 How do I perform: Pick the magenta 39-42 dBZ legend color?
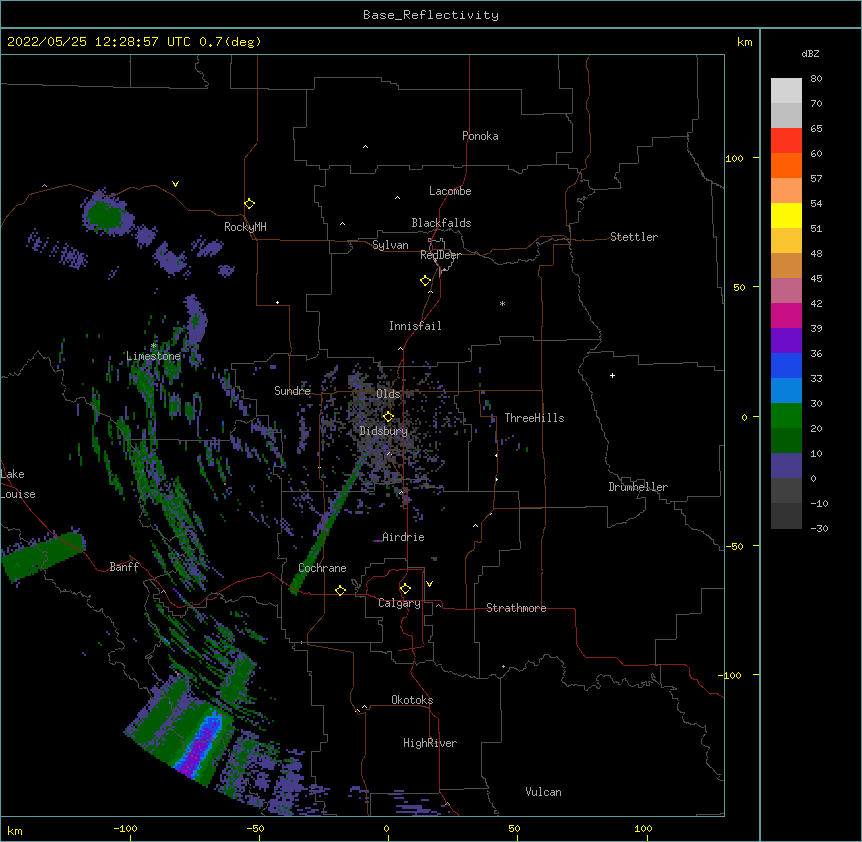(786, 315)
